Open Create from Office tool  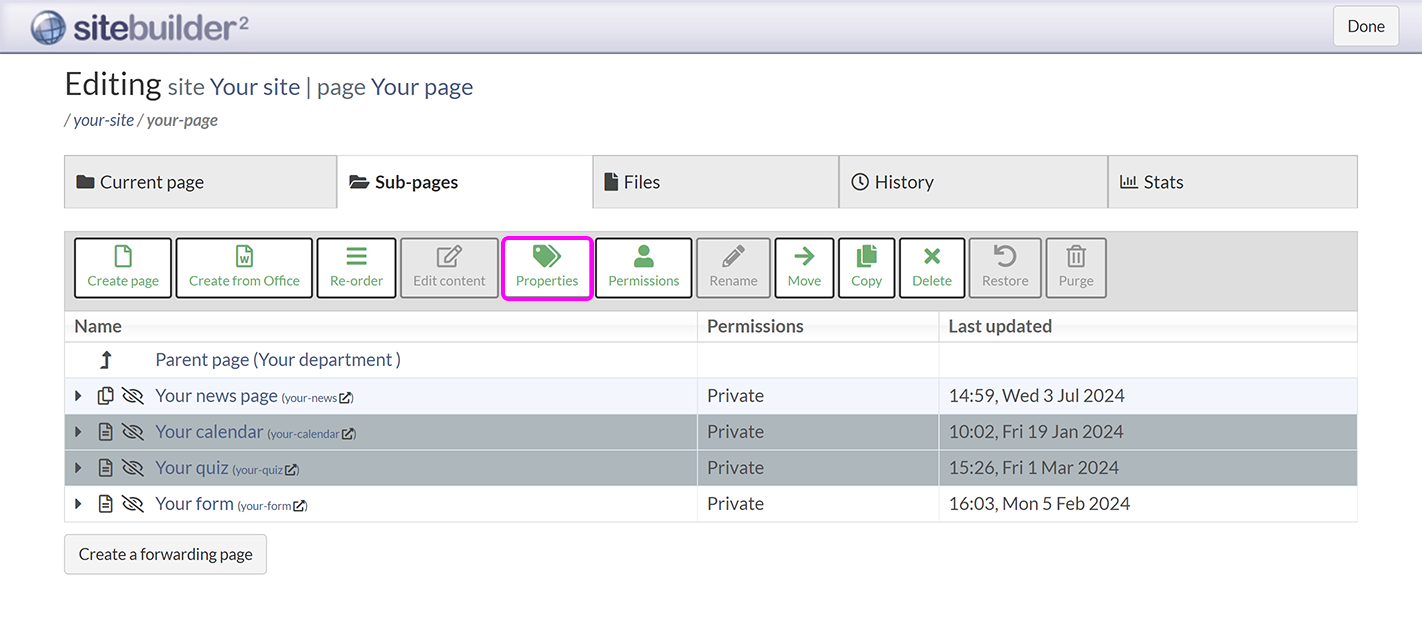coord(244,268)
